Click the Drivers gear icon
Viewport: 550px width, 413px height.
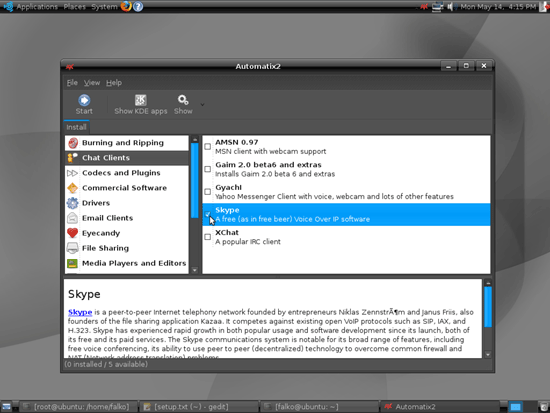point(73,203)
